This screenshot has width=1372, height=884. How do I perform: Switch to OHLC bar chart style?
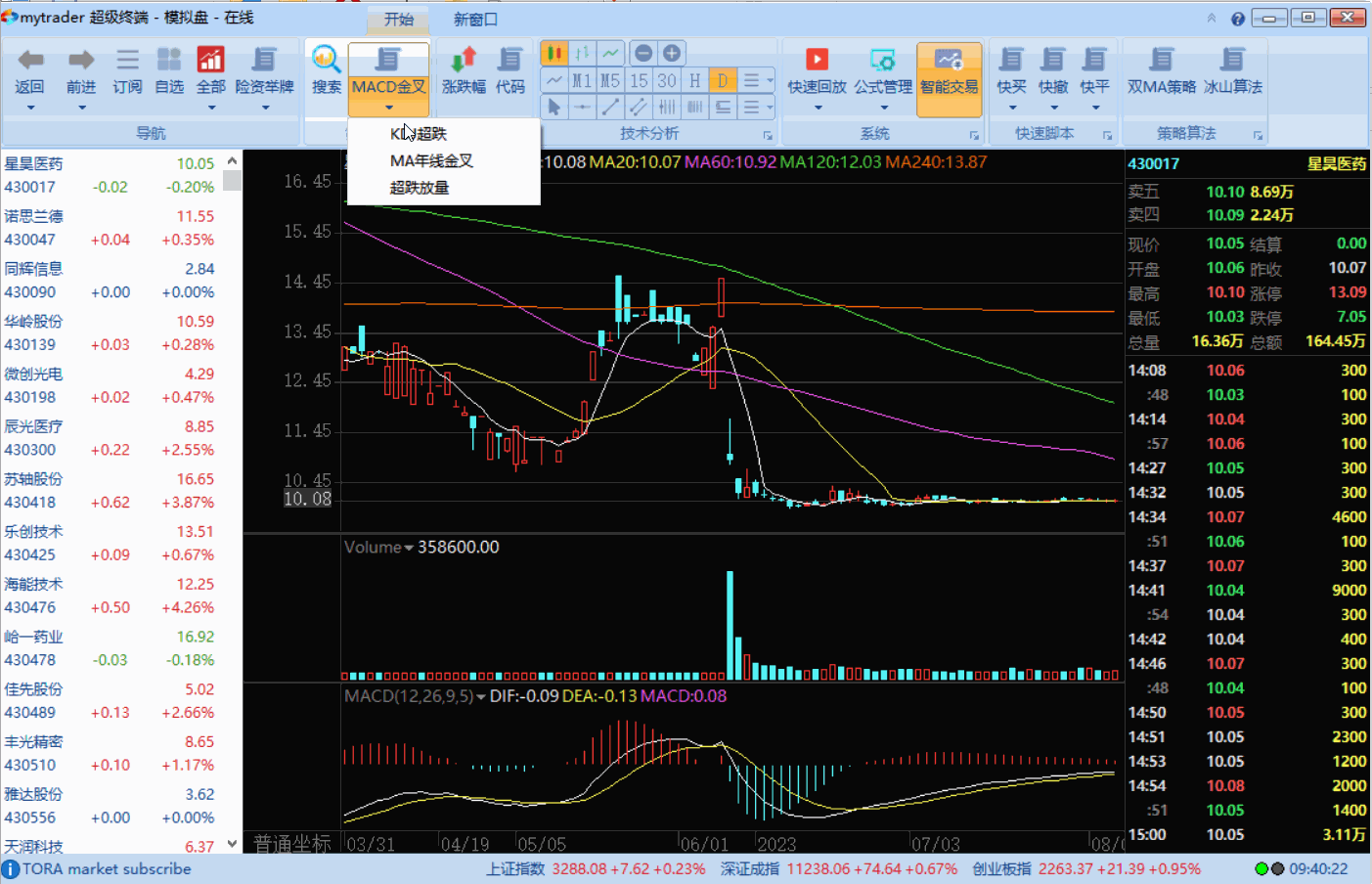pos(582,53)
